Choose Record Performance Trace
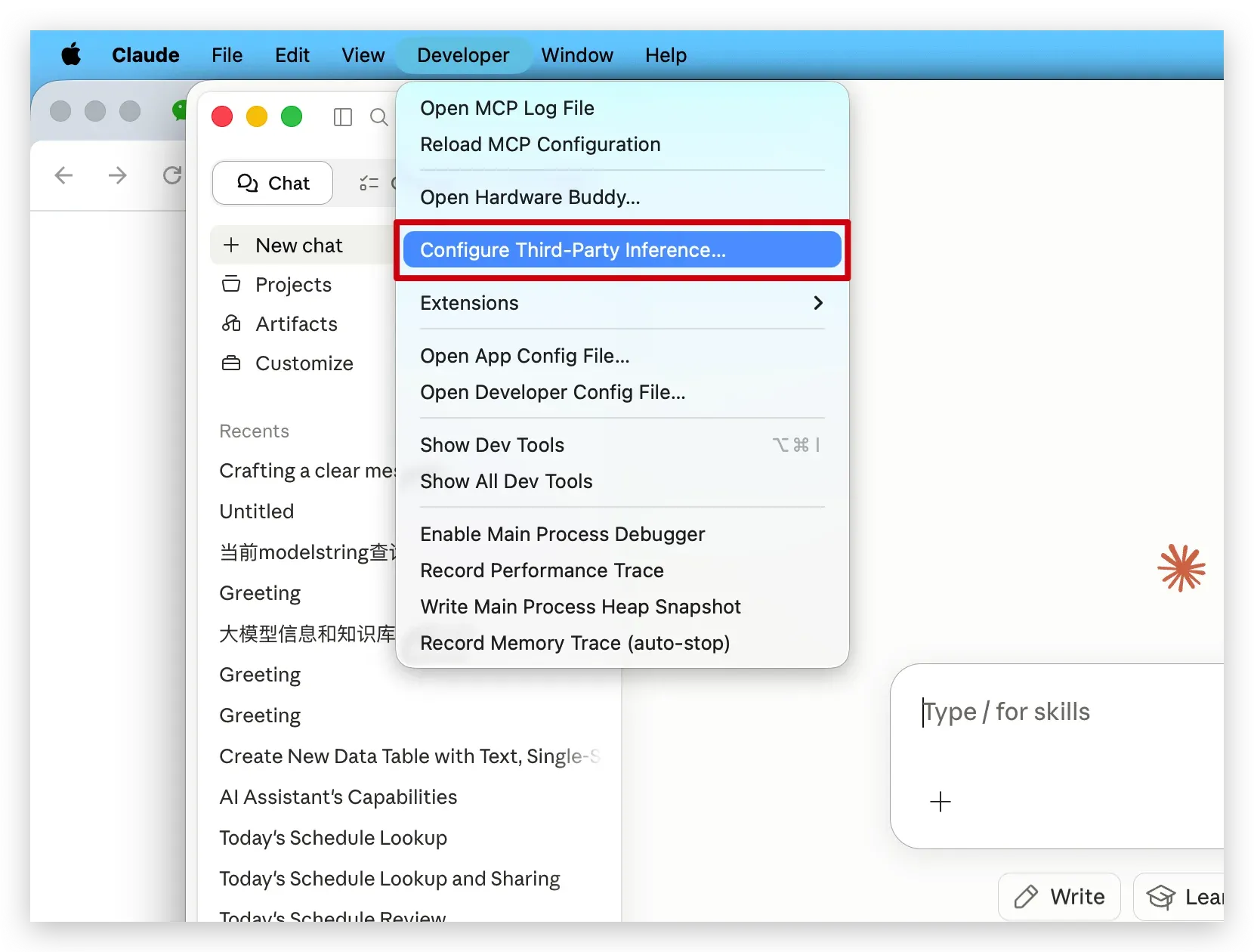Screen dimensions: 1254x952 tap(622, 570)
